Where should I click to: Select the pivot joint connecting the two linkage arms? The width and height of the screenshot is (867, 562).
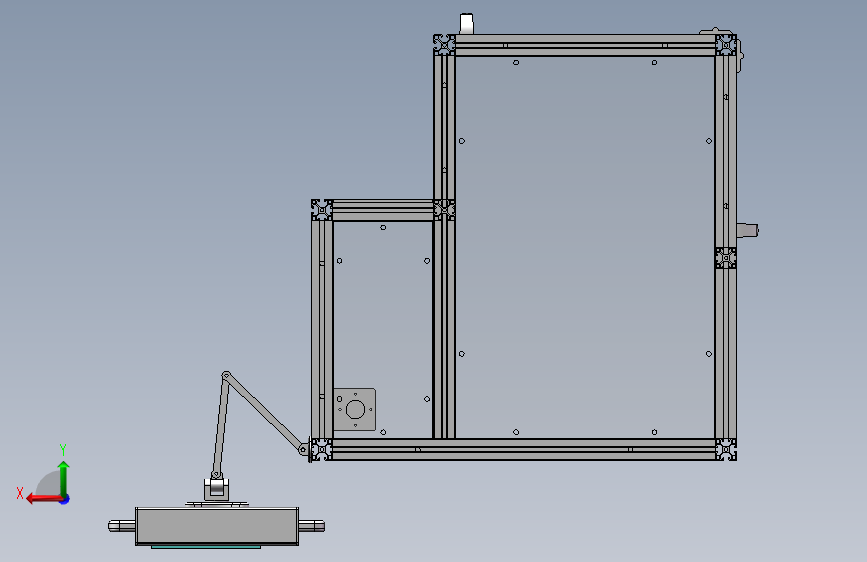coord(225,376)
